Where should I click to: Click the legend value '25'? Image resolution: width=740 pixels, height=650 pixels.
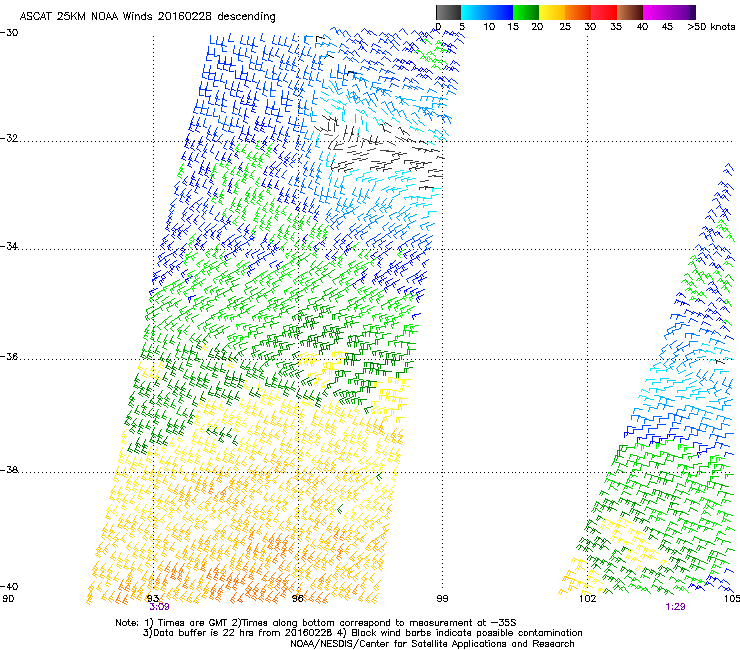coord(565,27)
